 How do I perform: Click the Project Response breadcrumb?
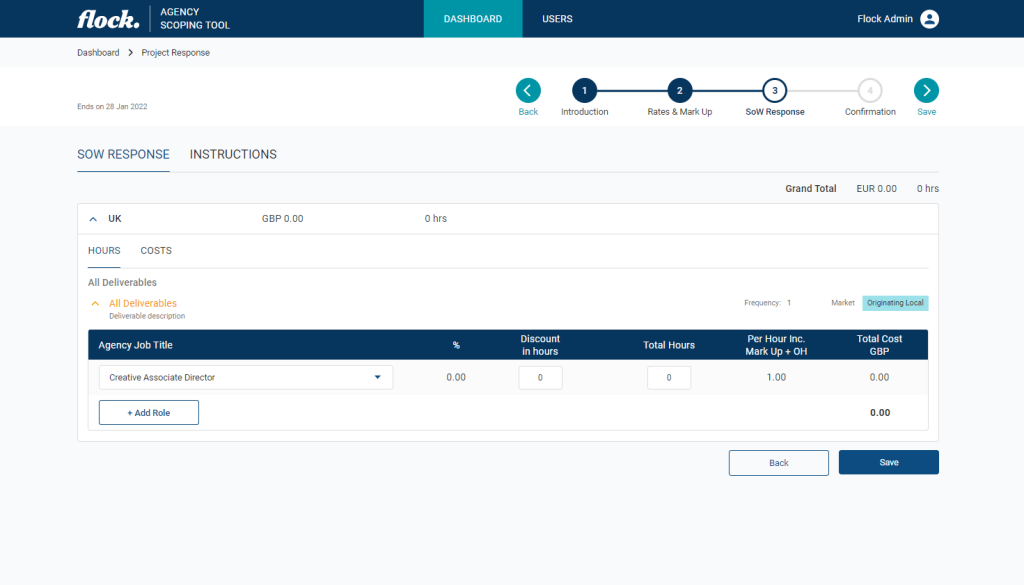(x=176, y=53)
